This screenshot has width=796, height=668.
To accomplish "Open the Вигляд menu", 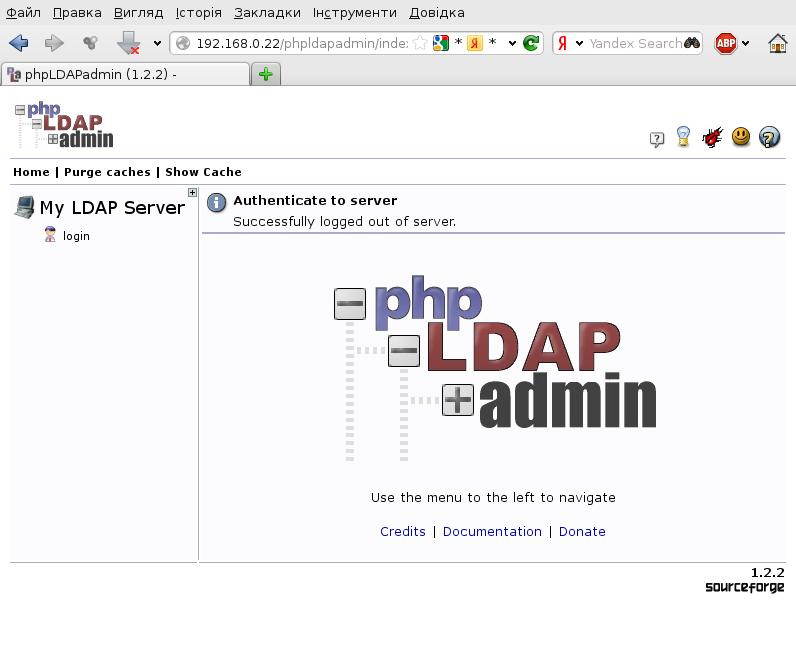I will tap(138, 13).
